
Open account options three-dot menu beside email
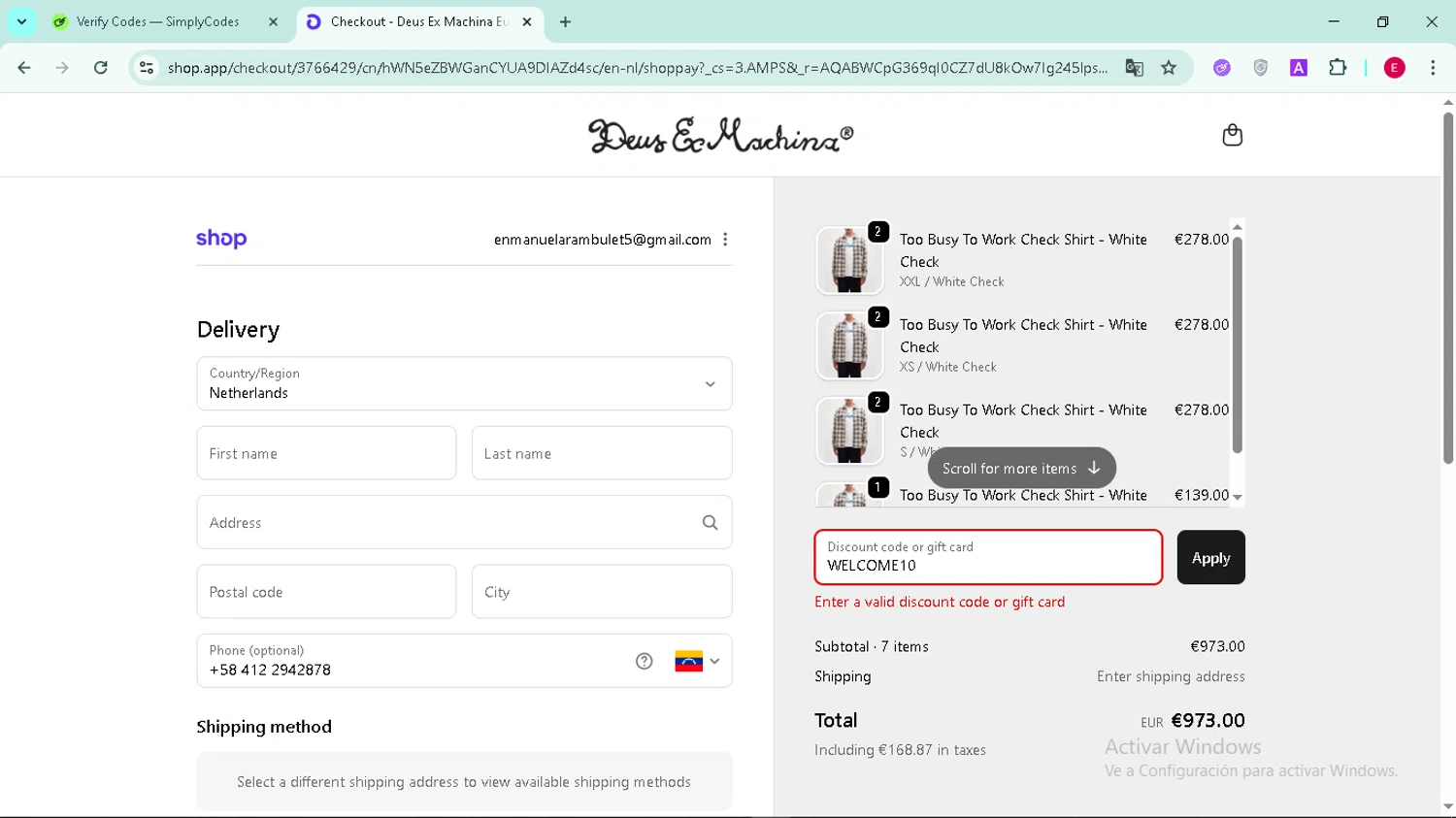click(725, 240)
